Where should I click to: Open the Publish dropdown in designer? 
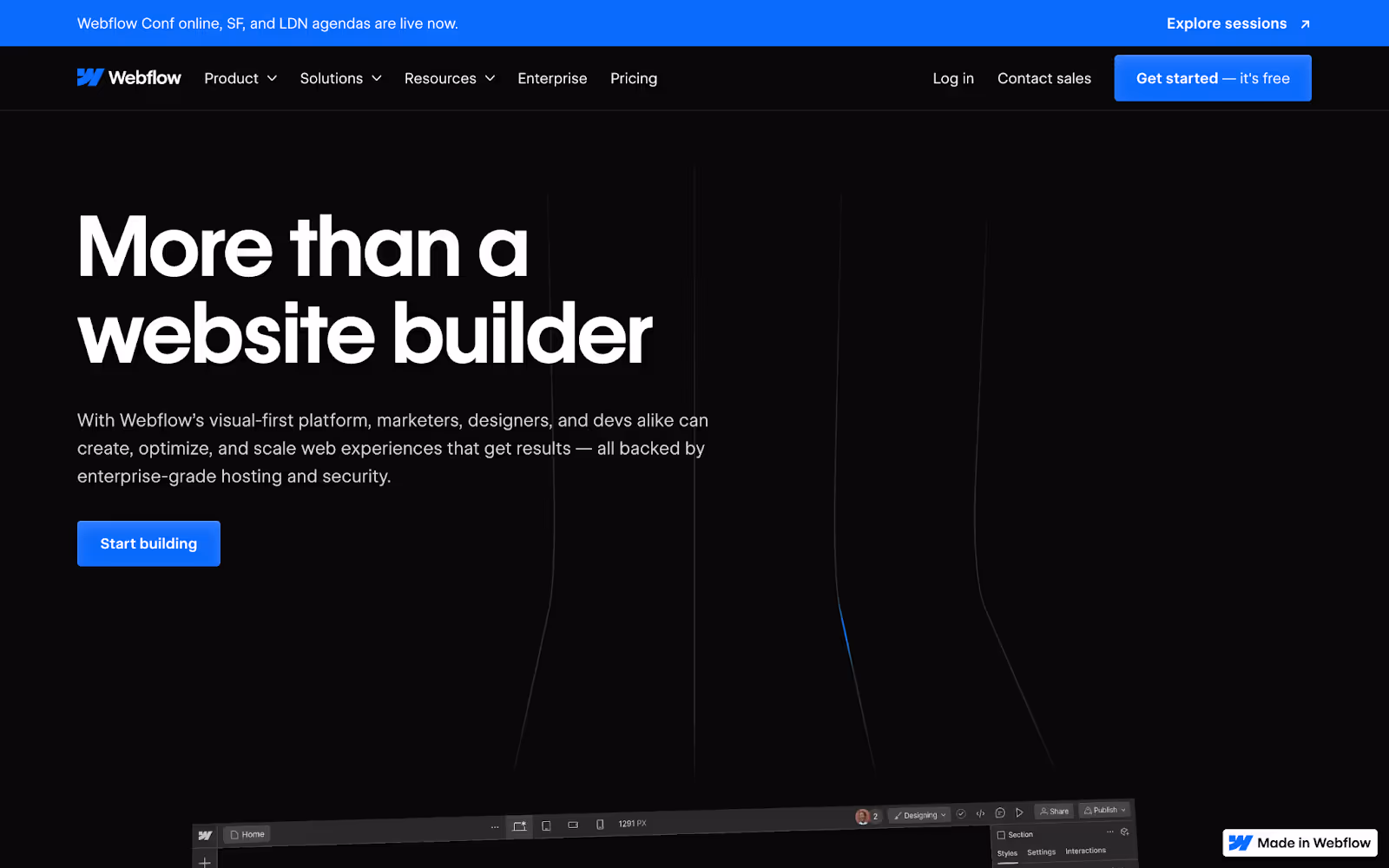click(1104, 810)
